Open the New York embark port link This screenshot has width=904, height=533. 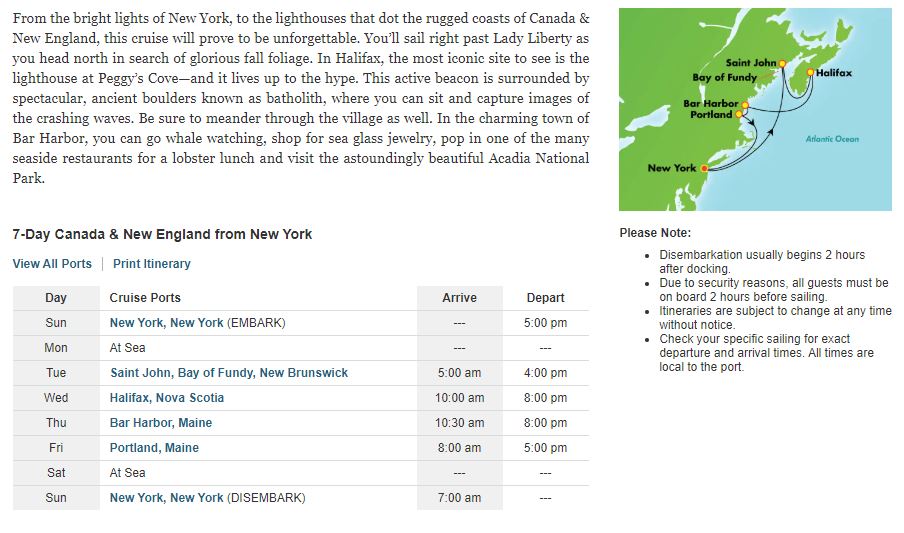coord(167,323)
